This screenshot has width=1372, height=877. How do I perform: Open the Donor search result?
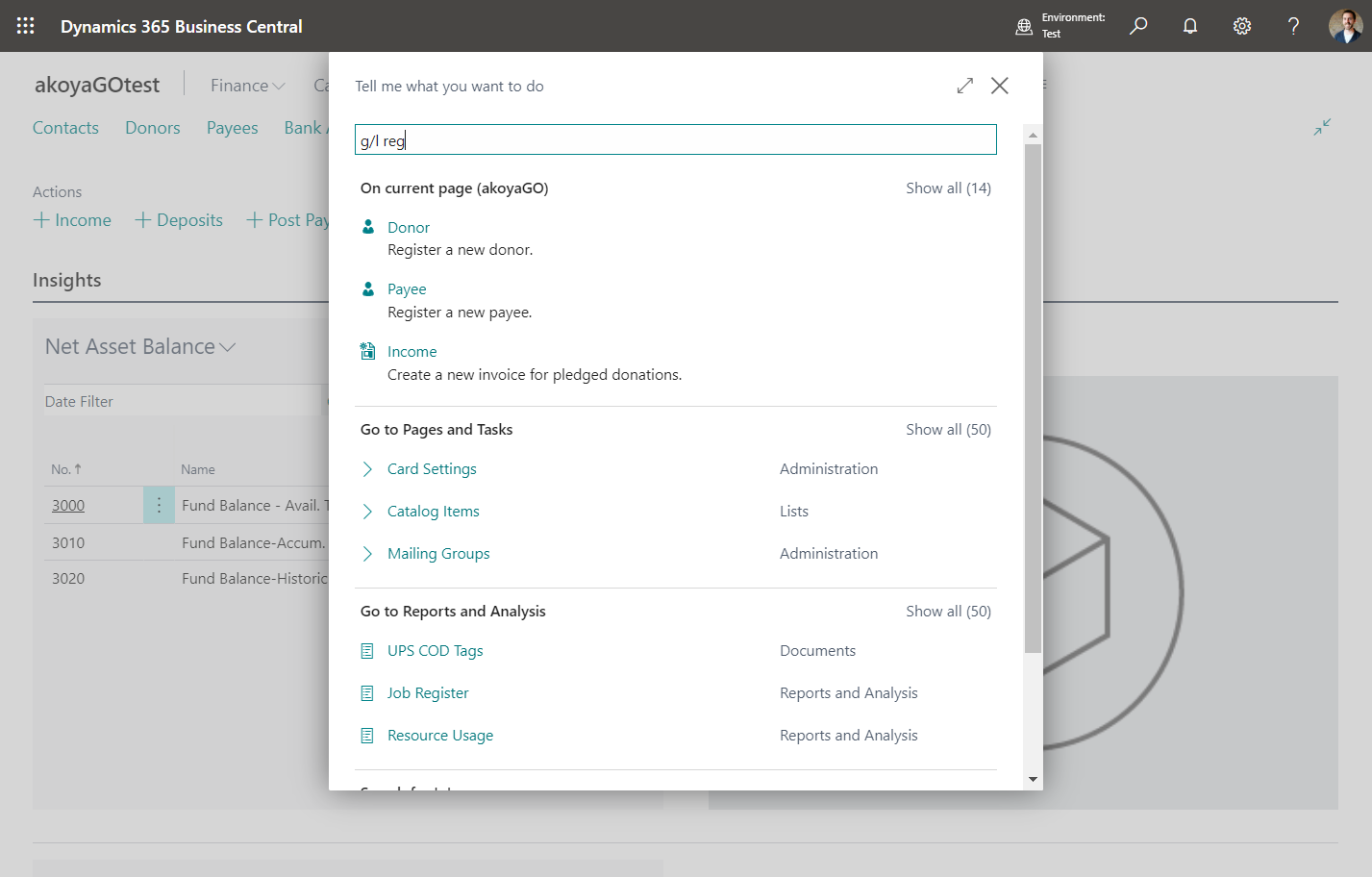[409, 228]
